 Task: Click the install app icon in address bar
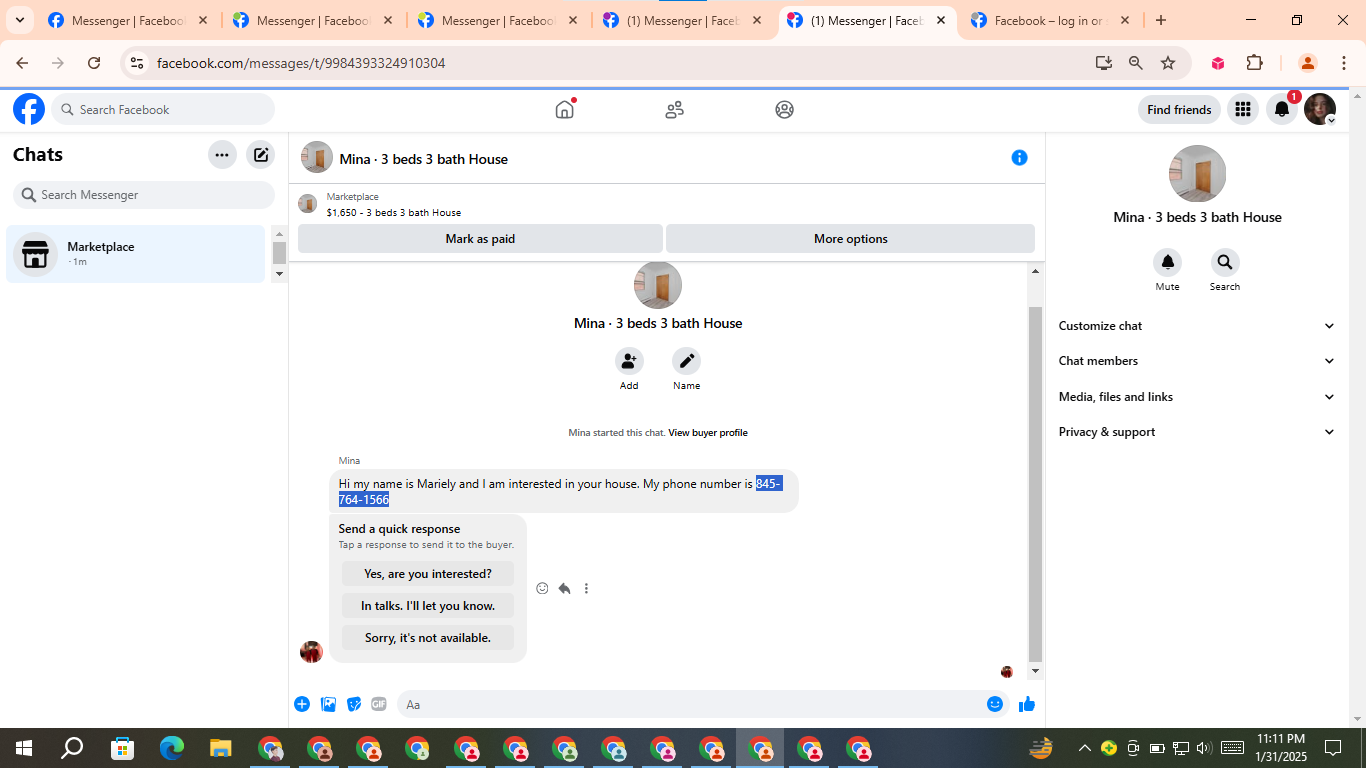coord(1104,63)
